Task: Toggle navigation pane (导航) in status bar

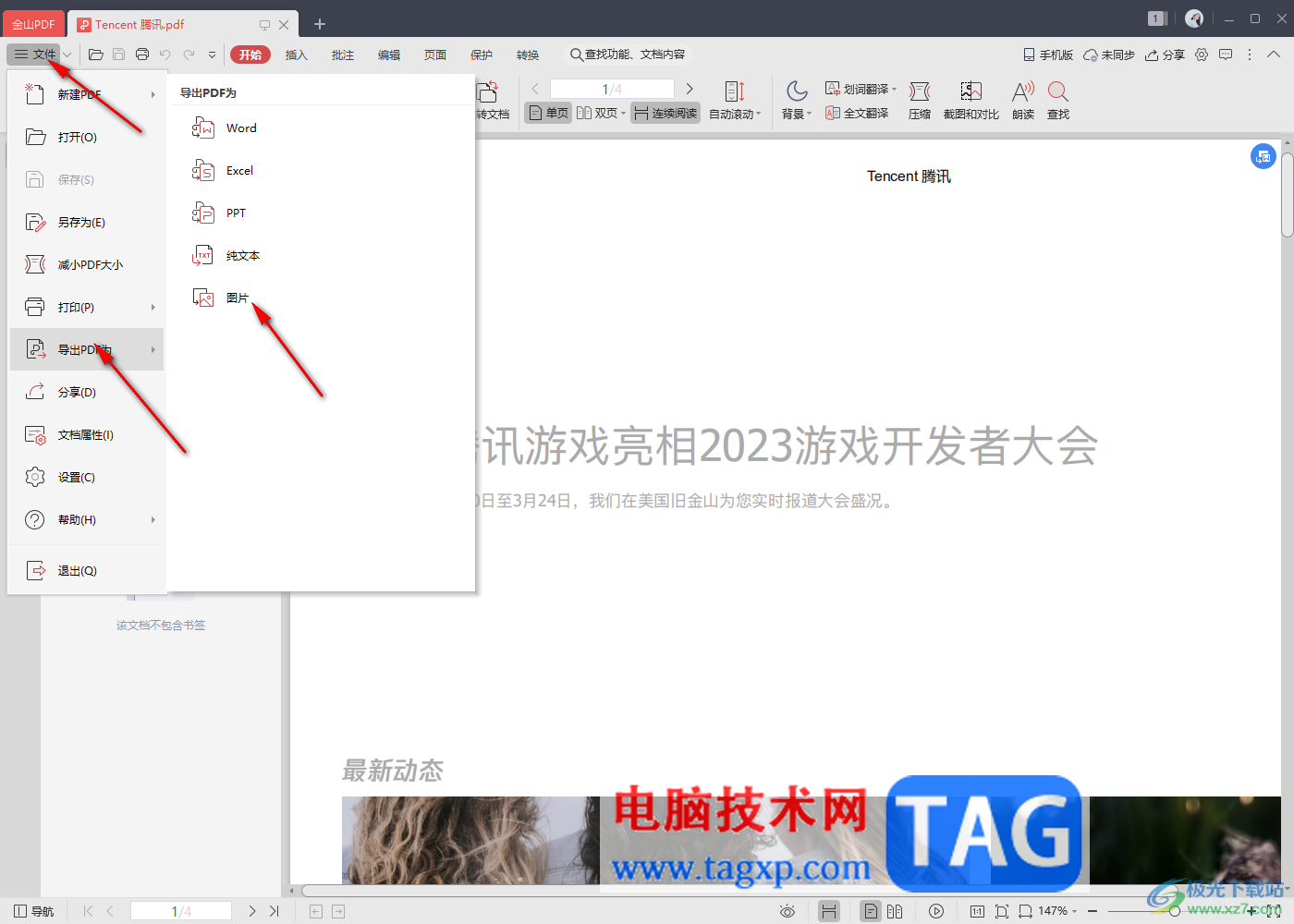Action: [x=33, y=911]
